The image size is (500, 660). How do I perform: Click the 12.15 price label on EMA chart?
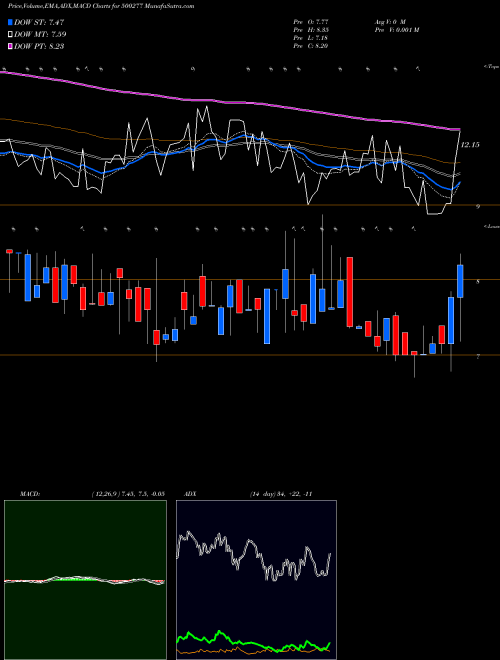[470, 145]
